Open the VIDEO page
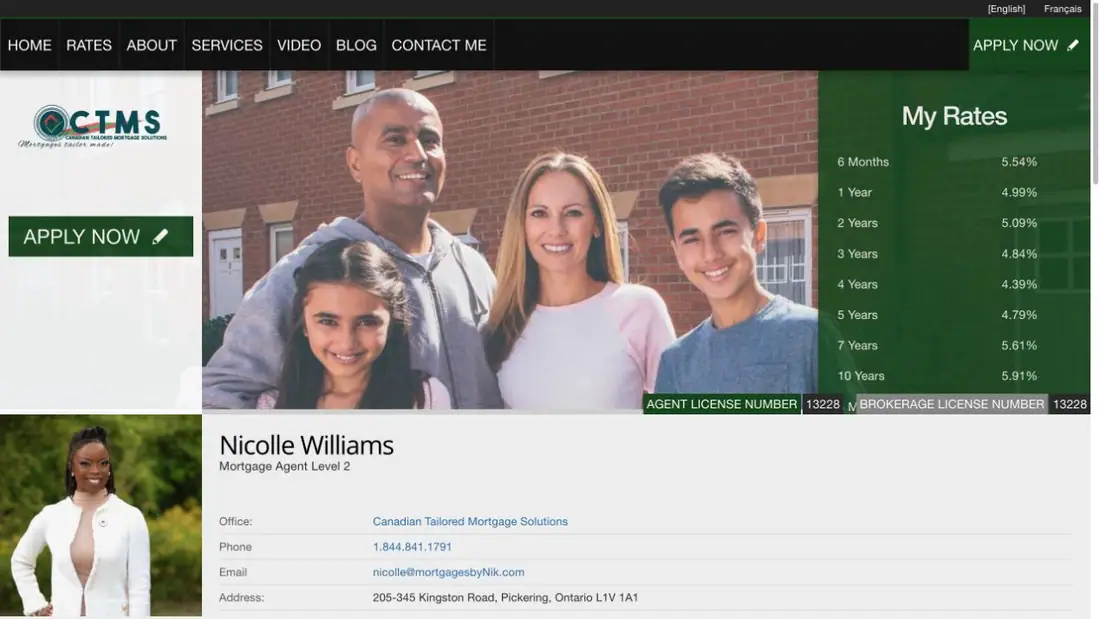This screenshot has width=1100, height=619. pos(299,45)
